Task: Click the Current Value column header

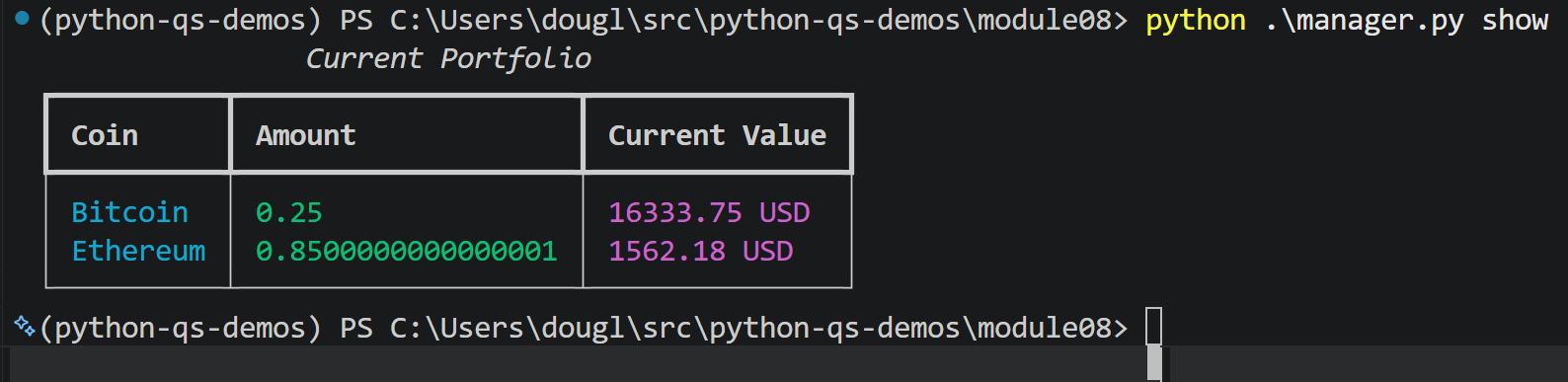Action: click(717, 135)
